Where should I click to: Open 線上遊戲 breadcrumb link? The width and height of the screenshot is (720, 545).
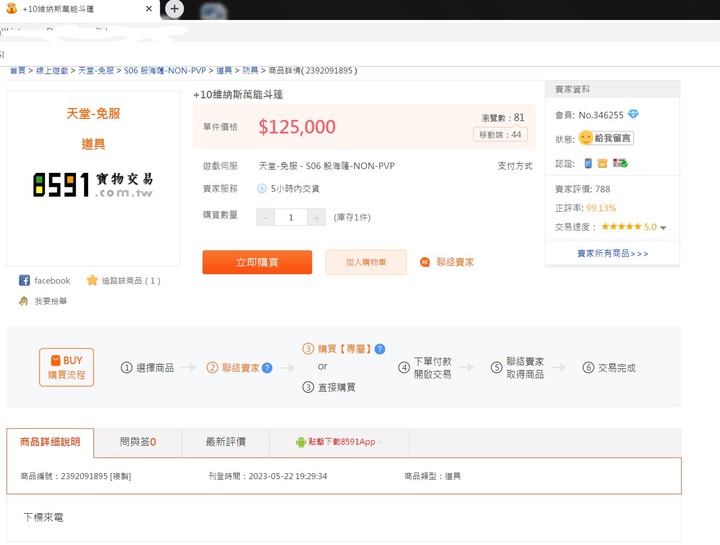pyautogui.click(x=52, y=70)
